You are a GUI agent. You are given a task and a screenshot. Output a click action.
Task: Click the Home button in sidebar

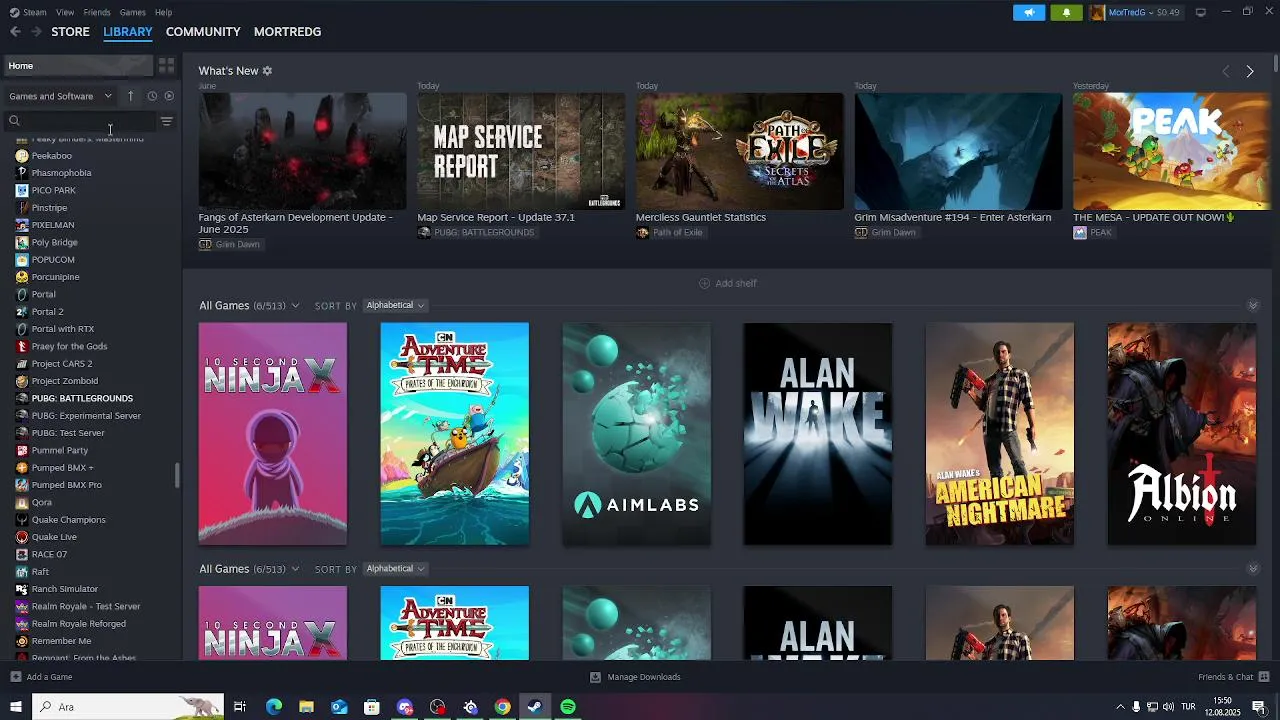pyautogui.click(x=78, y=65)
